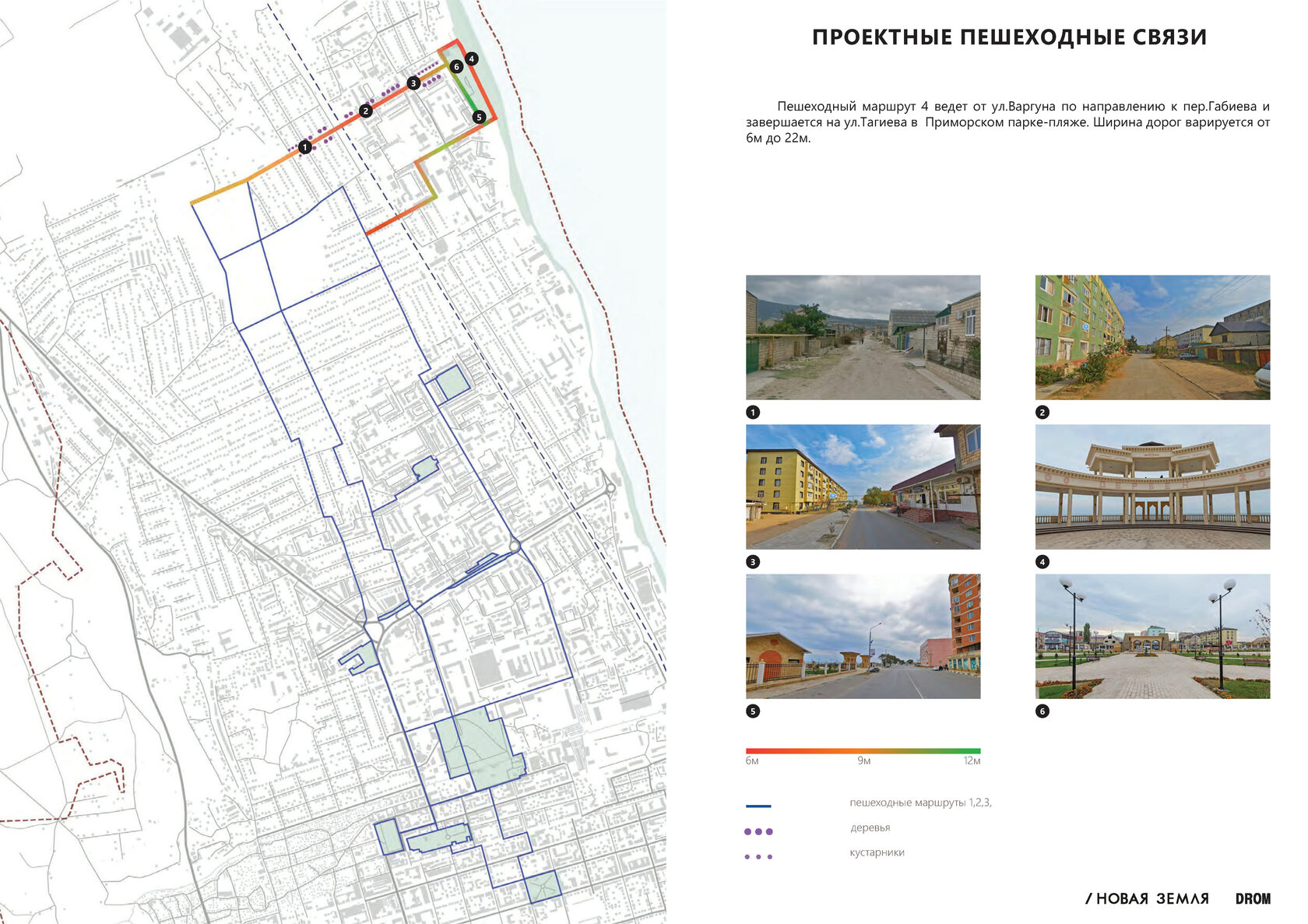Viewport: 1308px width, 924px height.
Task: Click legend text 'деревья'
Action: pyautogui.click(x=870, y=828)
